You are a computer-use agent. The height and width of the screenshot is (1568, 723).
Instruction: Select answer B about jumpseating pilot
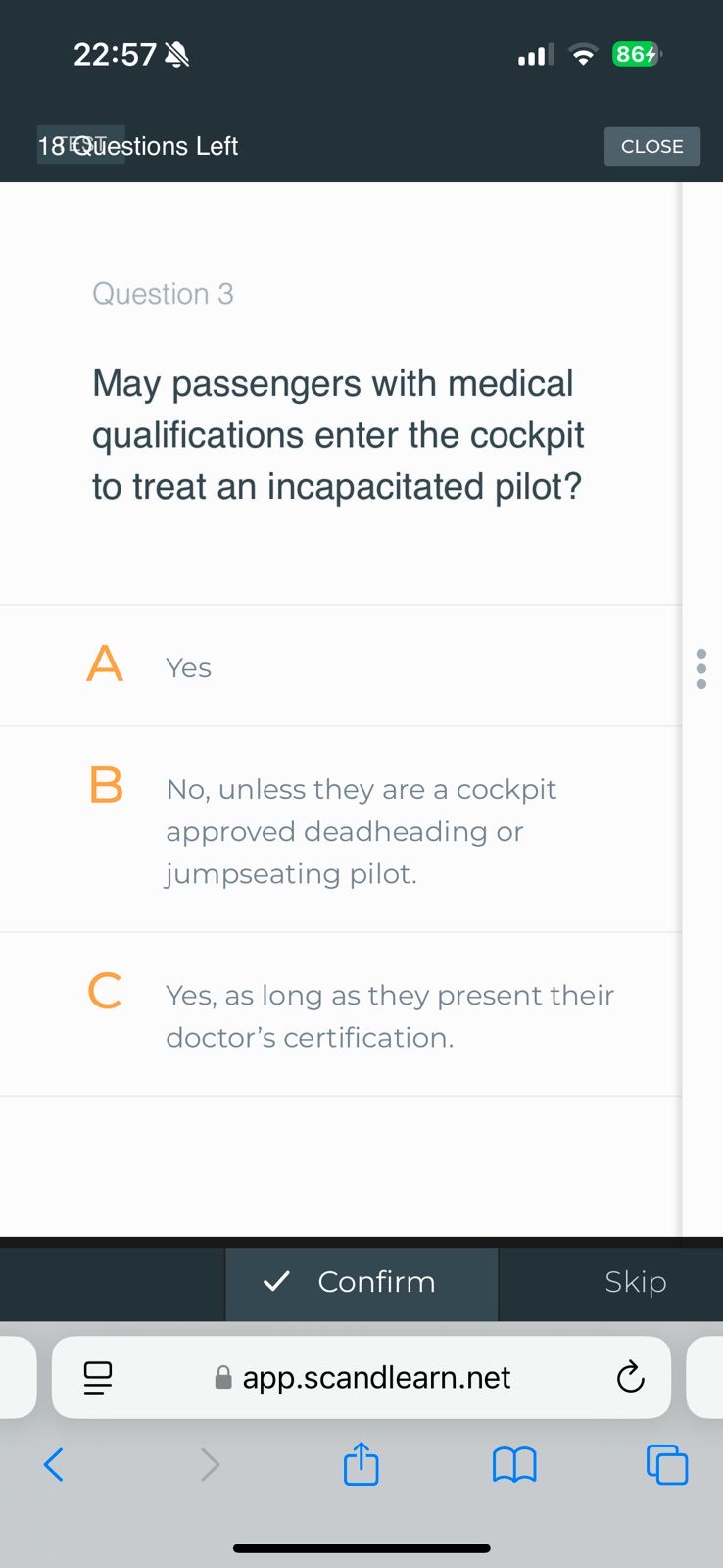[341, 829]
